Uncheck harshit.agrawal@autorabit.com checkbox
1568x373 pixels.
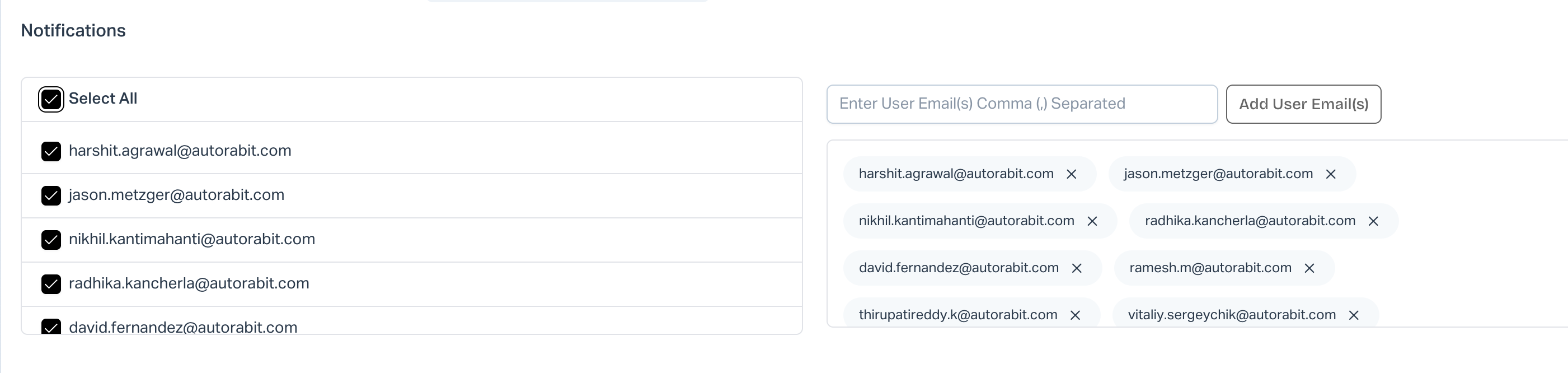[51, 151]
